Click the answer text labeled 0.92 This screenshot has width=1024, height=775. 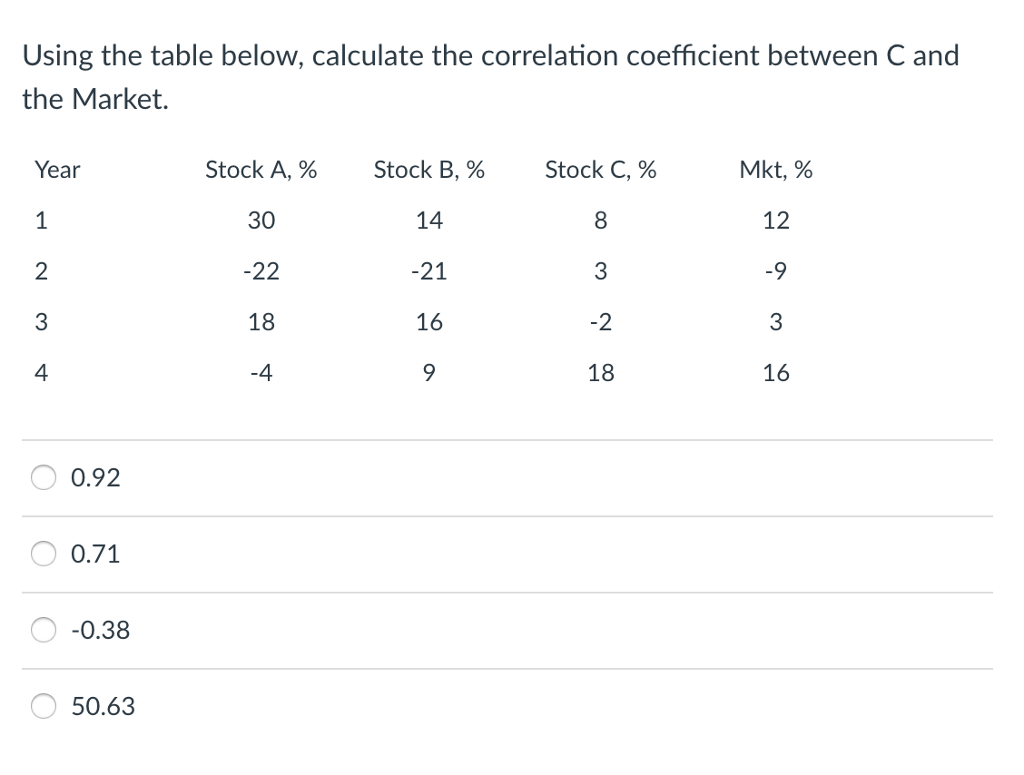[95, 477]
